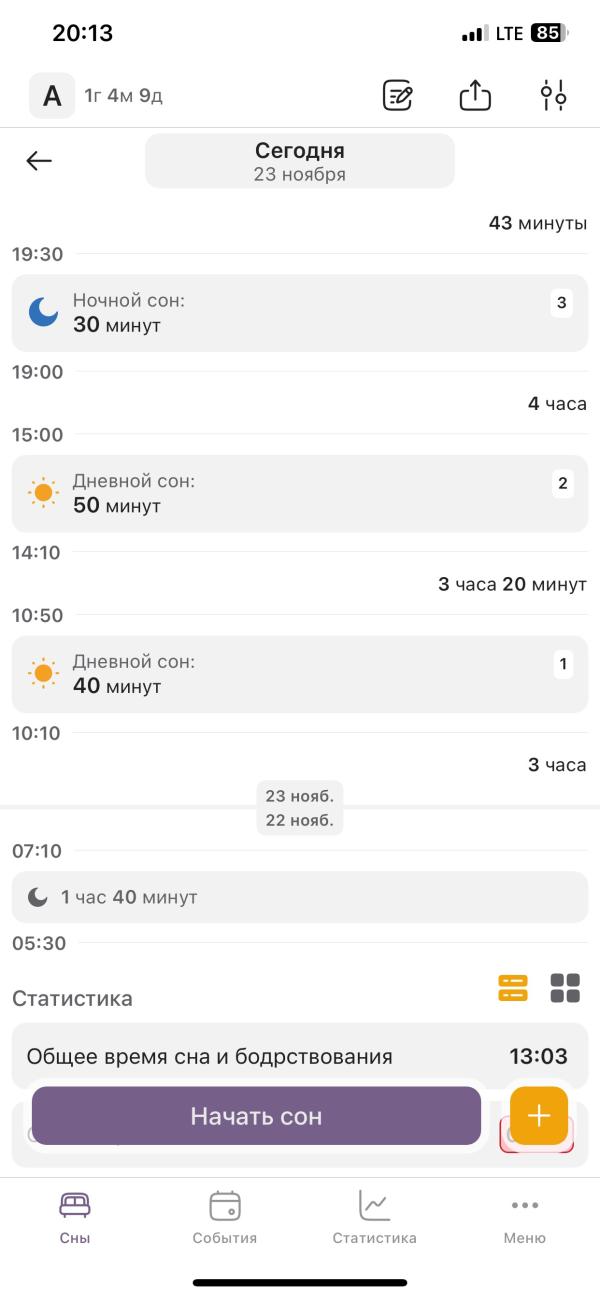Open the child profile avatar A
Viewport: 600px width, 1298px height.
pyautogui.click(x=52, y=96)
